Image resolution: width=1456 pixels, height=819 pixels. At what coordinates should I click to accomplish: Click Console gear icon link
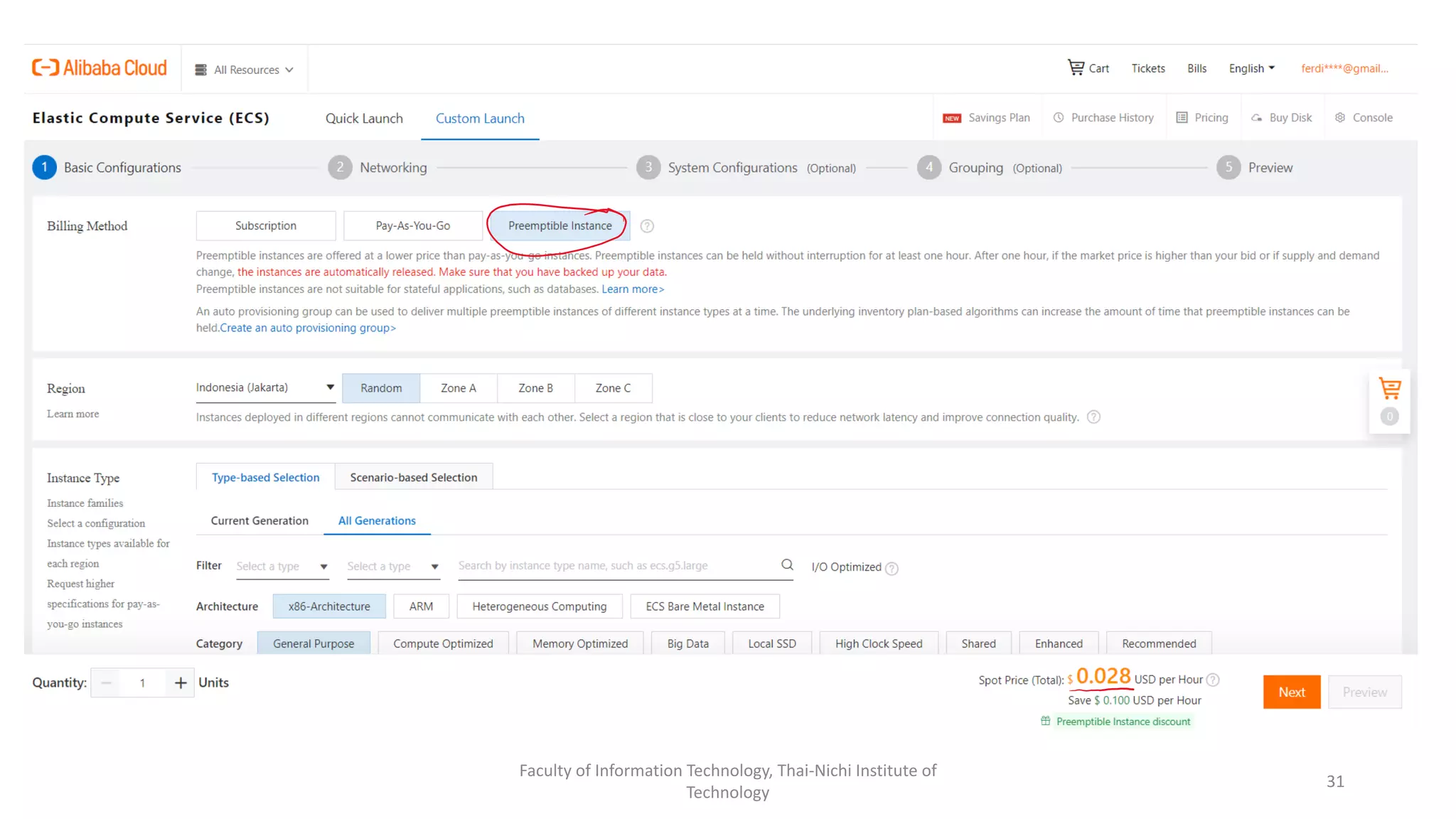[1364, 118]
